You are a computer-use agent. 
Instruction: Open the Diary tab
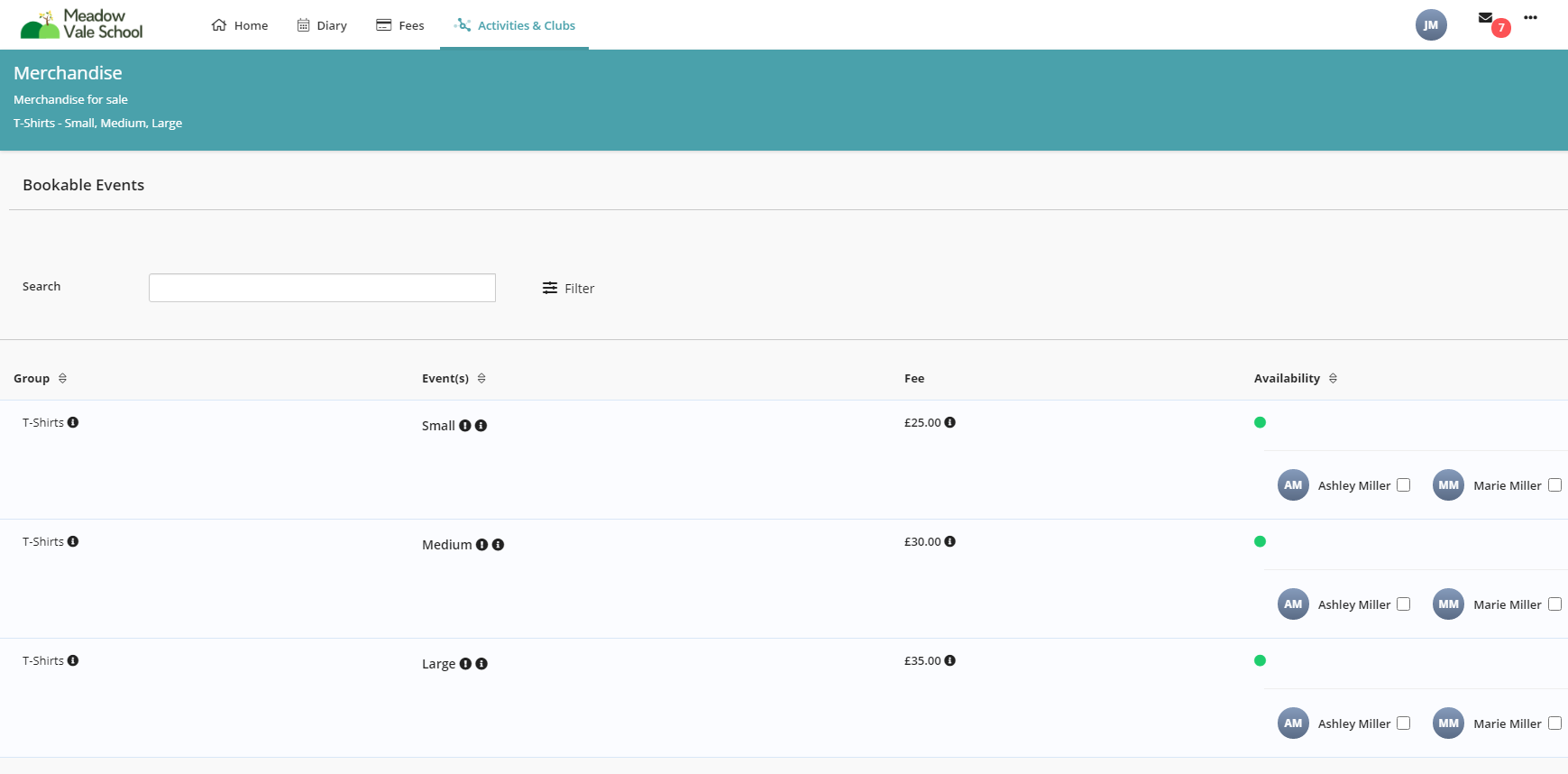[322, 25]
